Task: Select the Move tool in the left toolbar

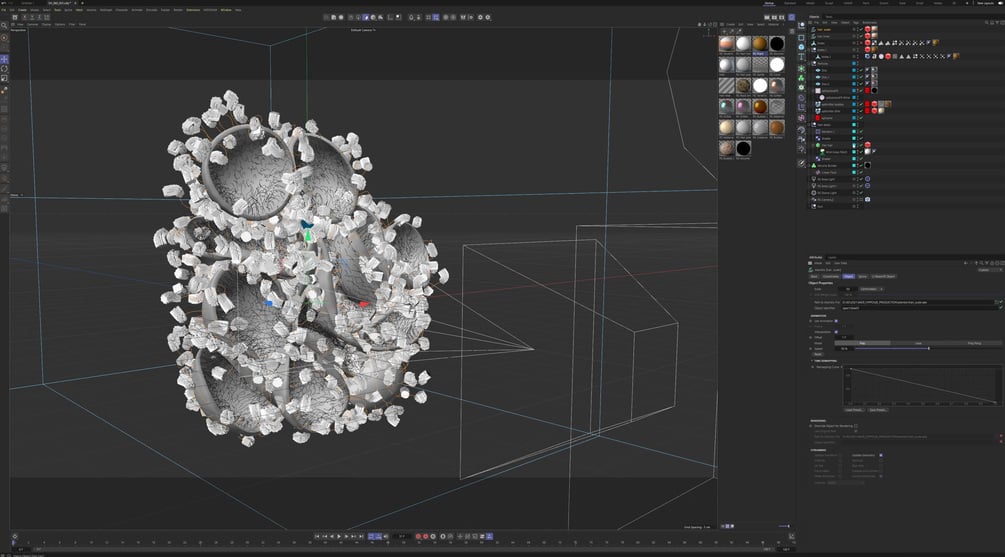Action: (x=4, y=59)
